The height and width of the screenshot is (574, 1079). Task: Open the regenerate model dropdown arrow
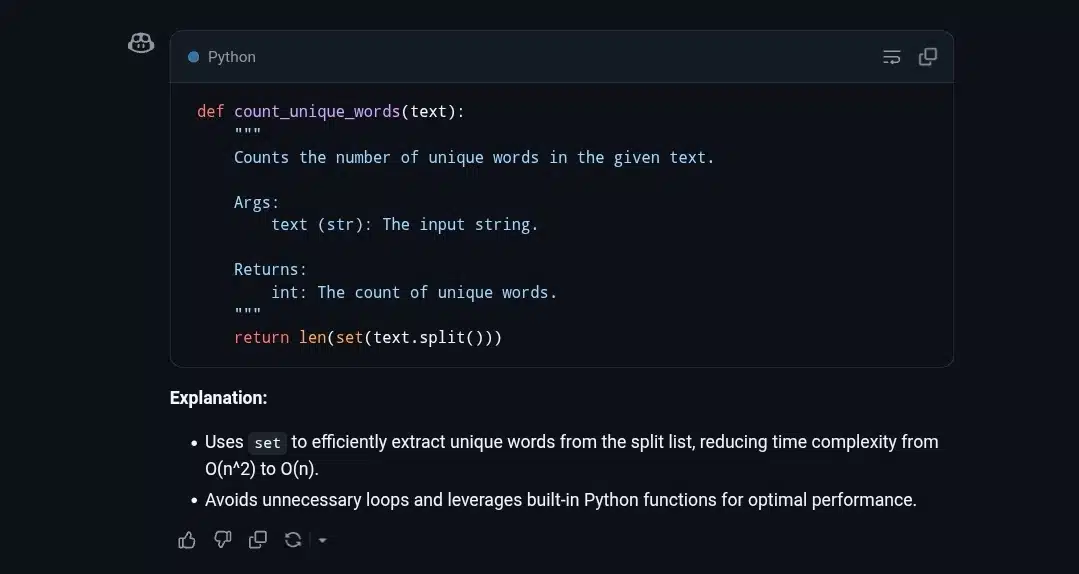pyautogui.click(x=322, y=541)
